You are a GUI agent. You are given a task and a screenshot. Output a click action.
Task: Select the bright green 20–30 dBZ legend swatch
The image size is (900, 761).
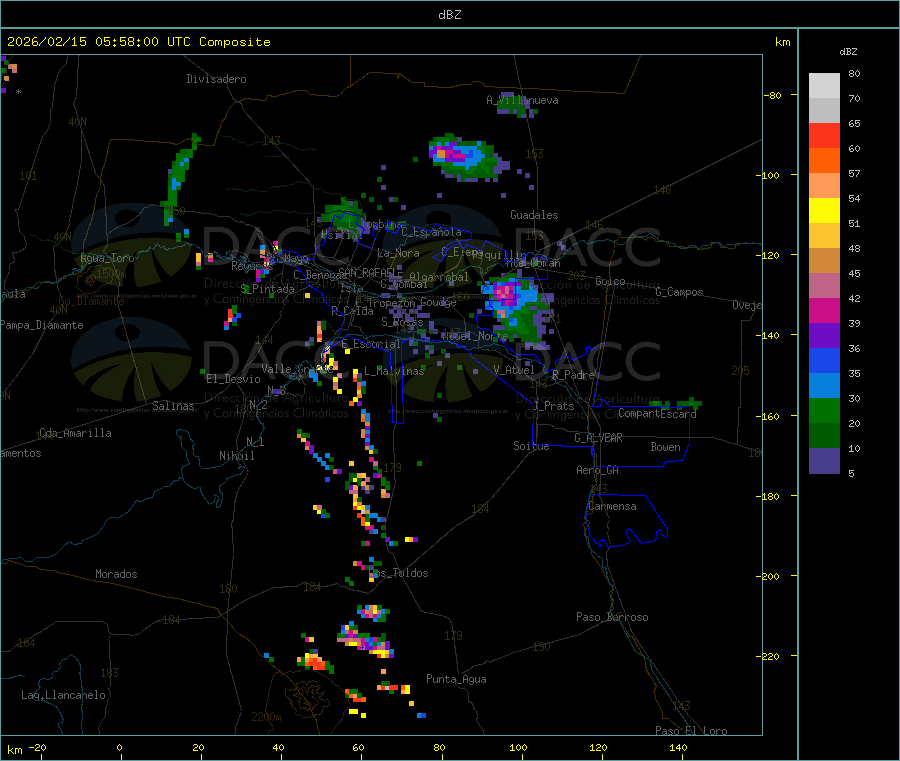click(x=824, y=410)
